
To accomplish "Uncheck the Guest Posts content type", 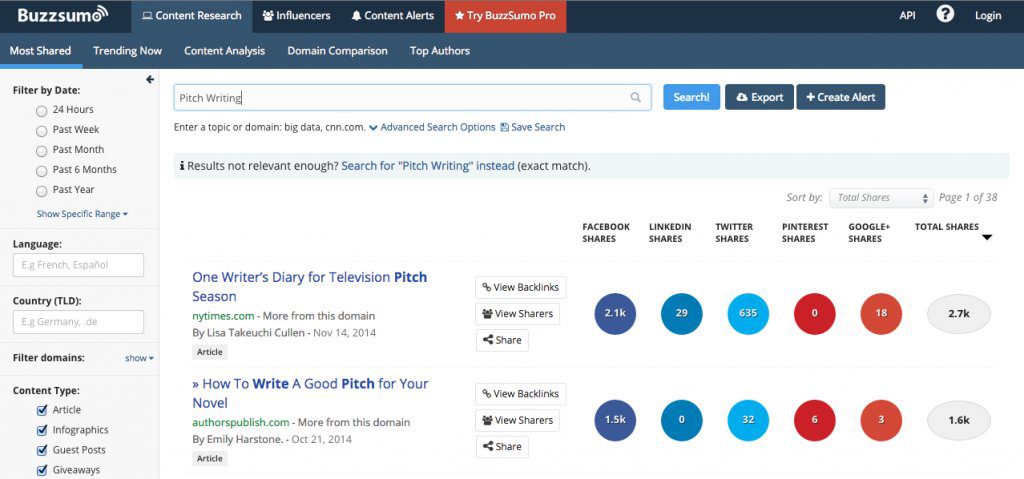I will (x=42, y=450).
